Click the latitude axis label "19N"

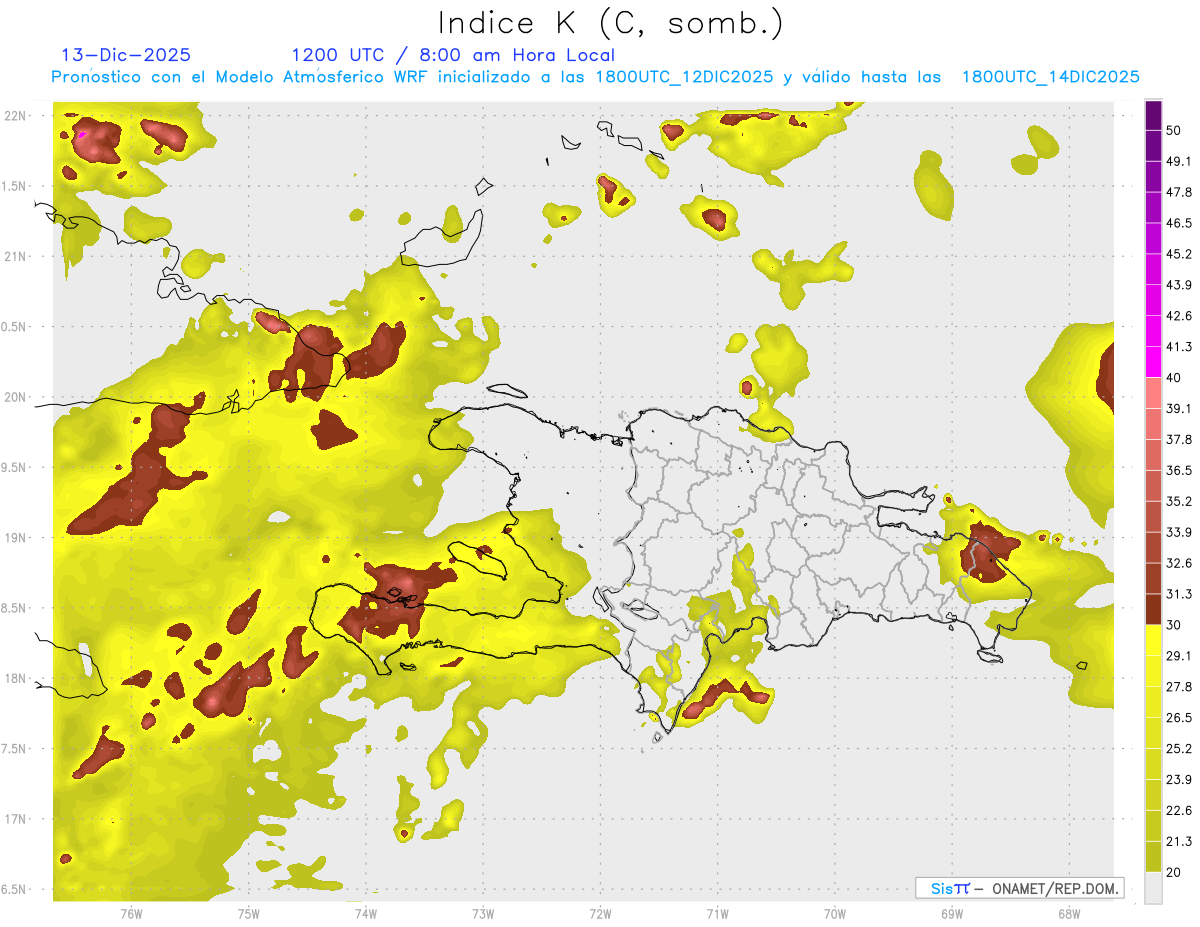pos(15,537)
